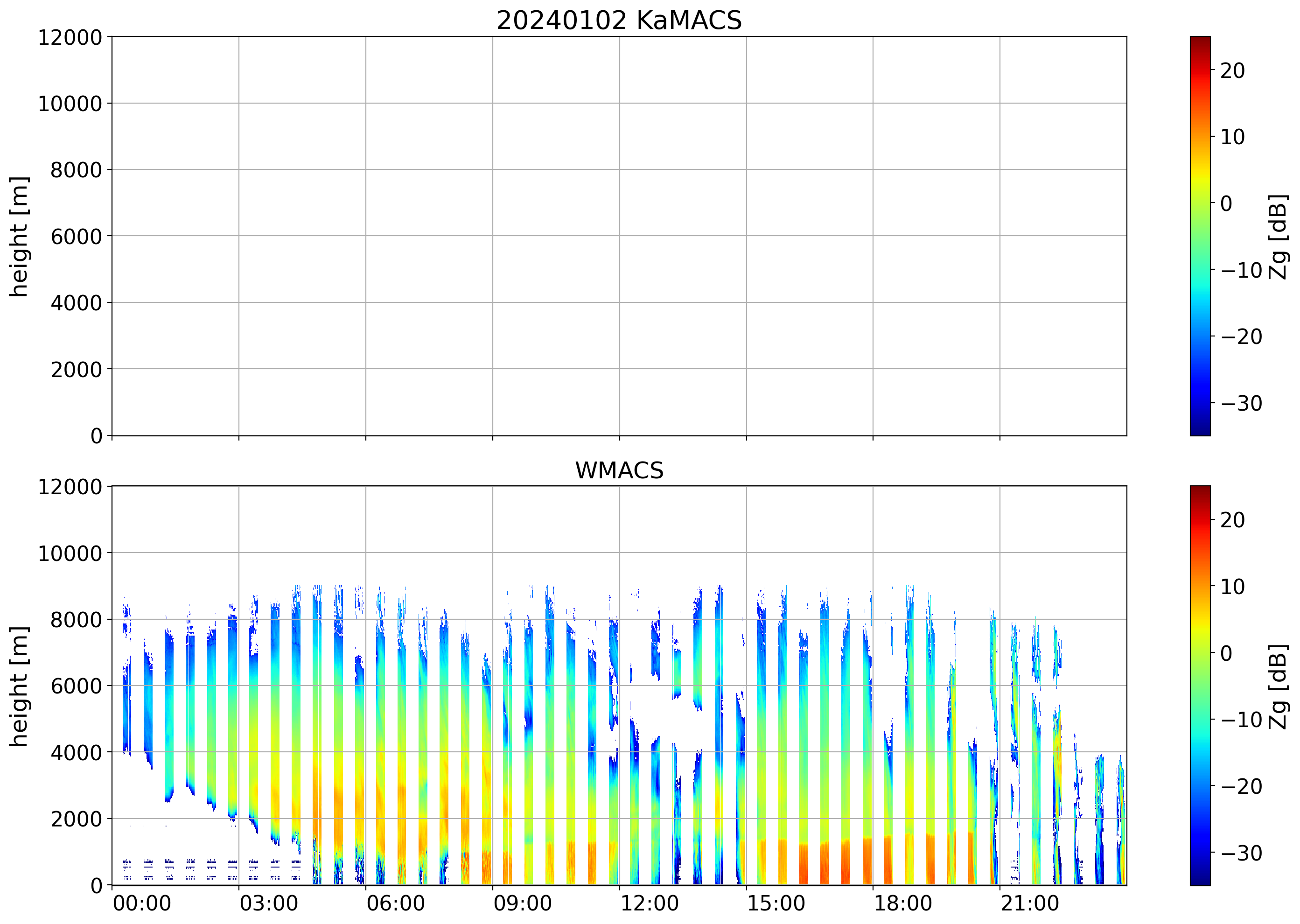Click the 18:00 time axis label

(x=903, y=903)
